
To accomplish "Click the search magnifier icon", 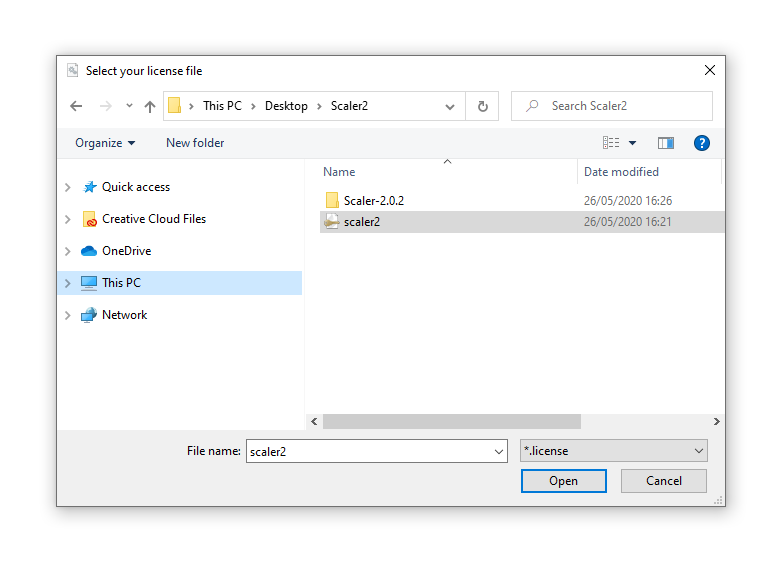I will (x=532, y=106).
